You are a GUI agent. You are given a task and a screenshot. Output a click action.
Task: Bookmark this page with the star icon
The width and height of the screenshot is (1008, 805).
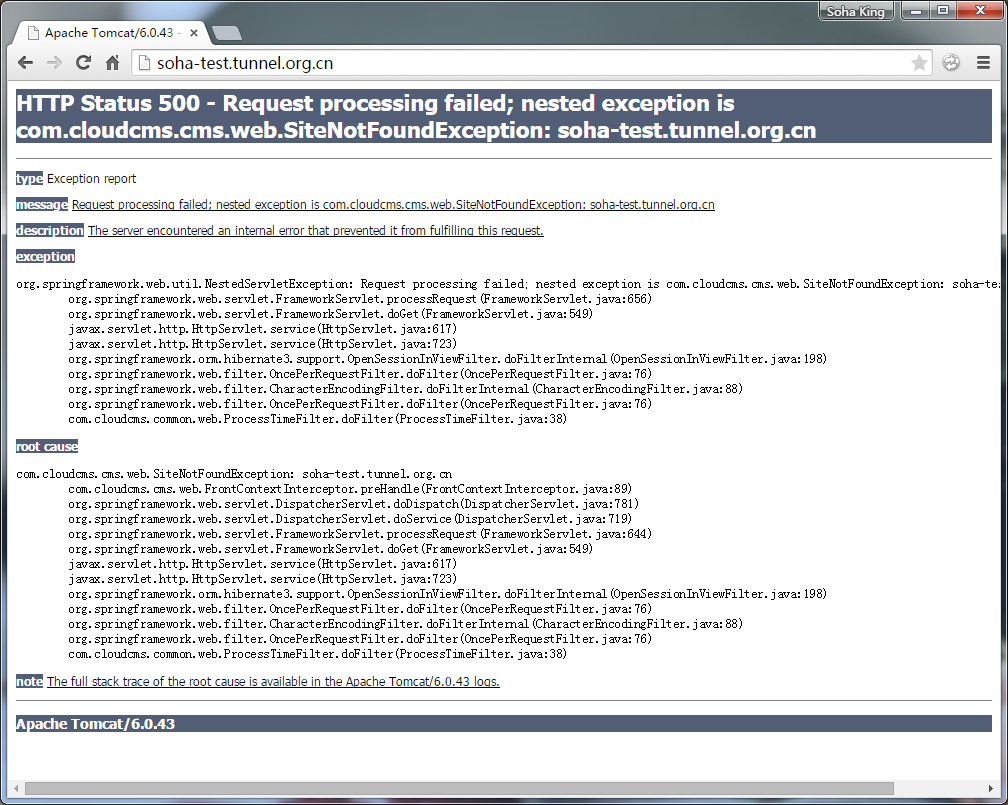[919, 62]
